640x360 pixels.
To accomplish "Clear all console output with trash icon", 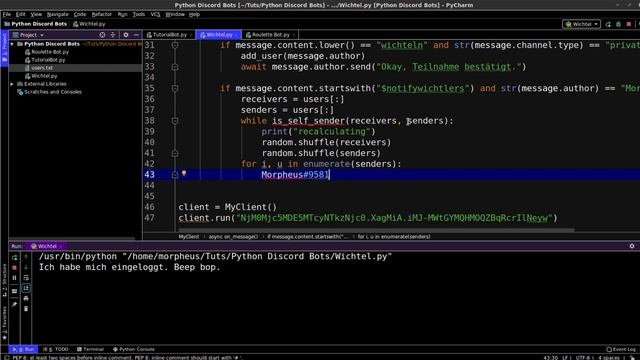I will [26, 309].
